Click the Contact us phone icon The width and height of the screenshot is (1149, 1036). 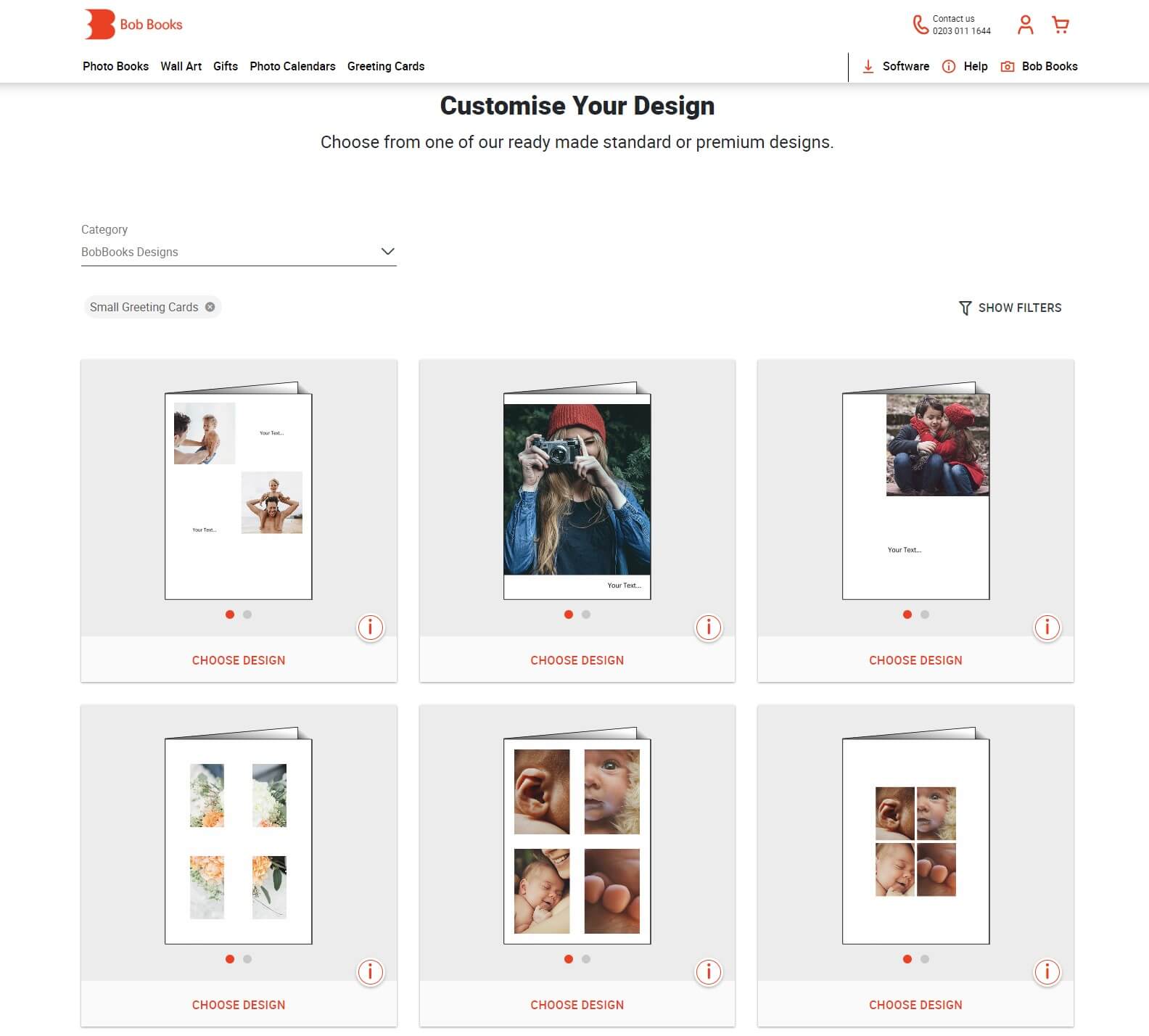pyautogui.click(x=920, y=25)
